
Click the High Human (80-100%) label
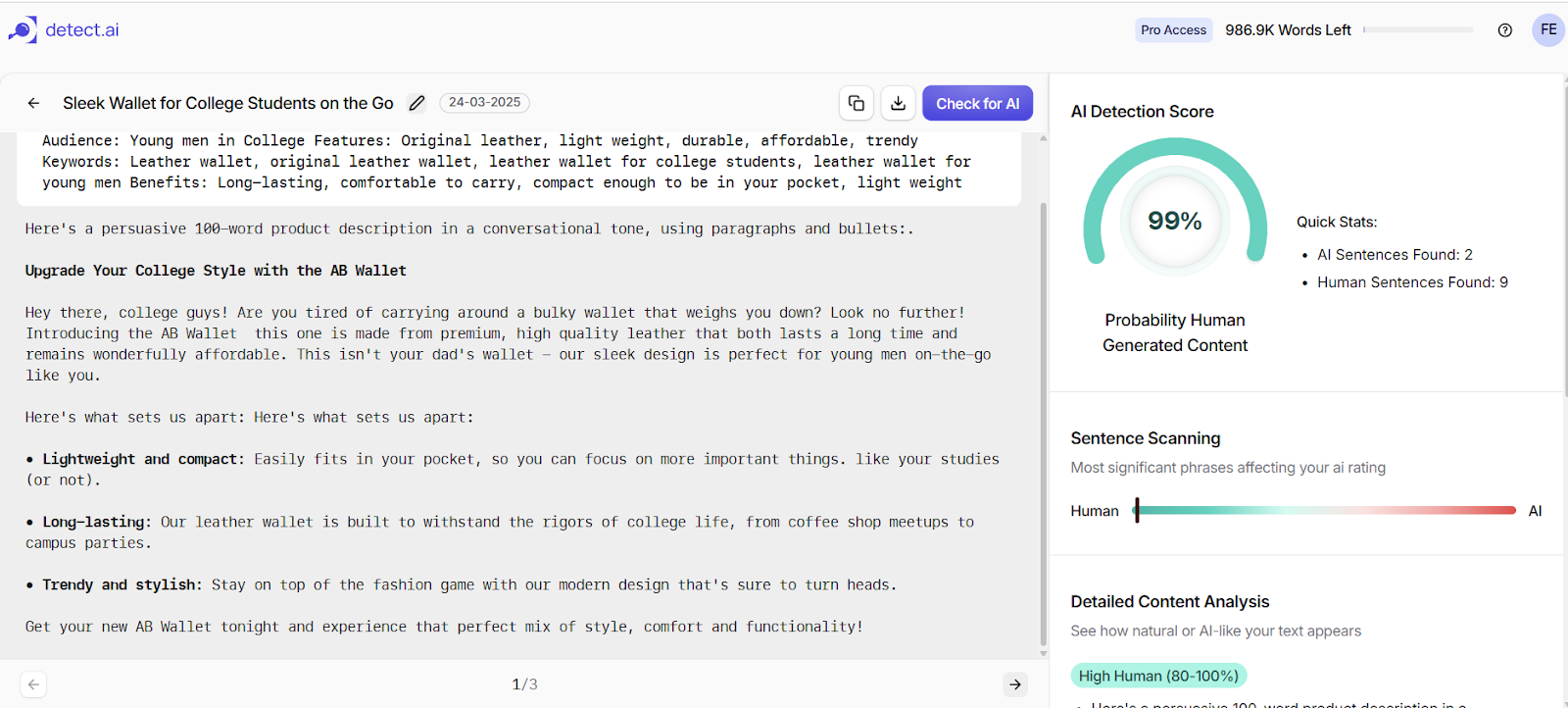point(1158,676)
